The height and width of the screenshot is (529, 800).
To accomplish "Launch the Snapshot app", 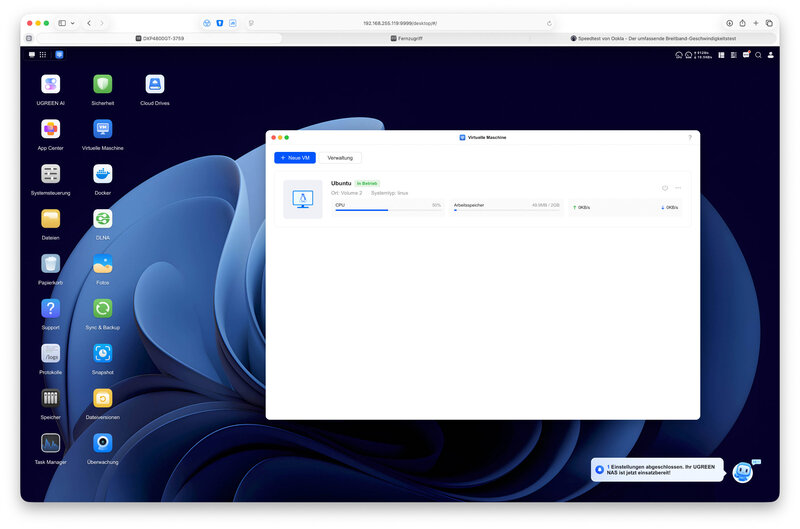I will click(x=103, y=354).
